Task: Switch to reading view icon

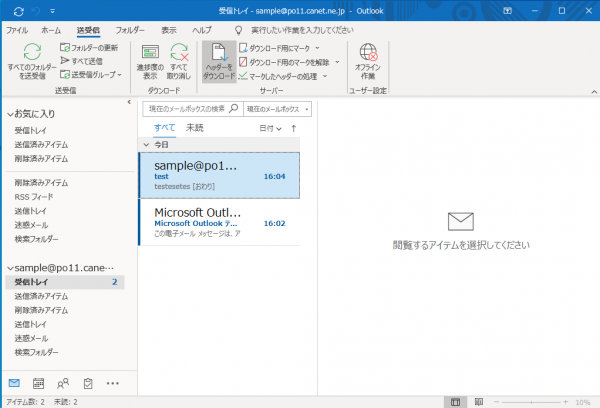Action: [x=478, y=402]
